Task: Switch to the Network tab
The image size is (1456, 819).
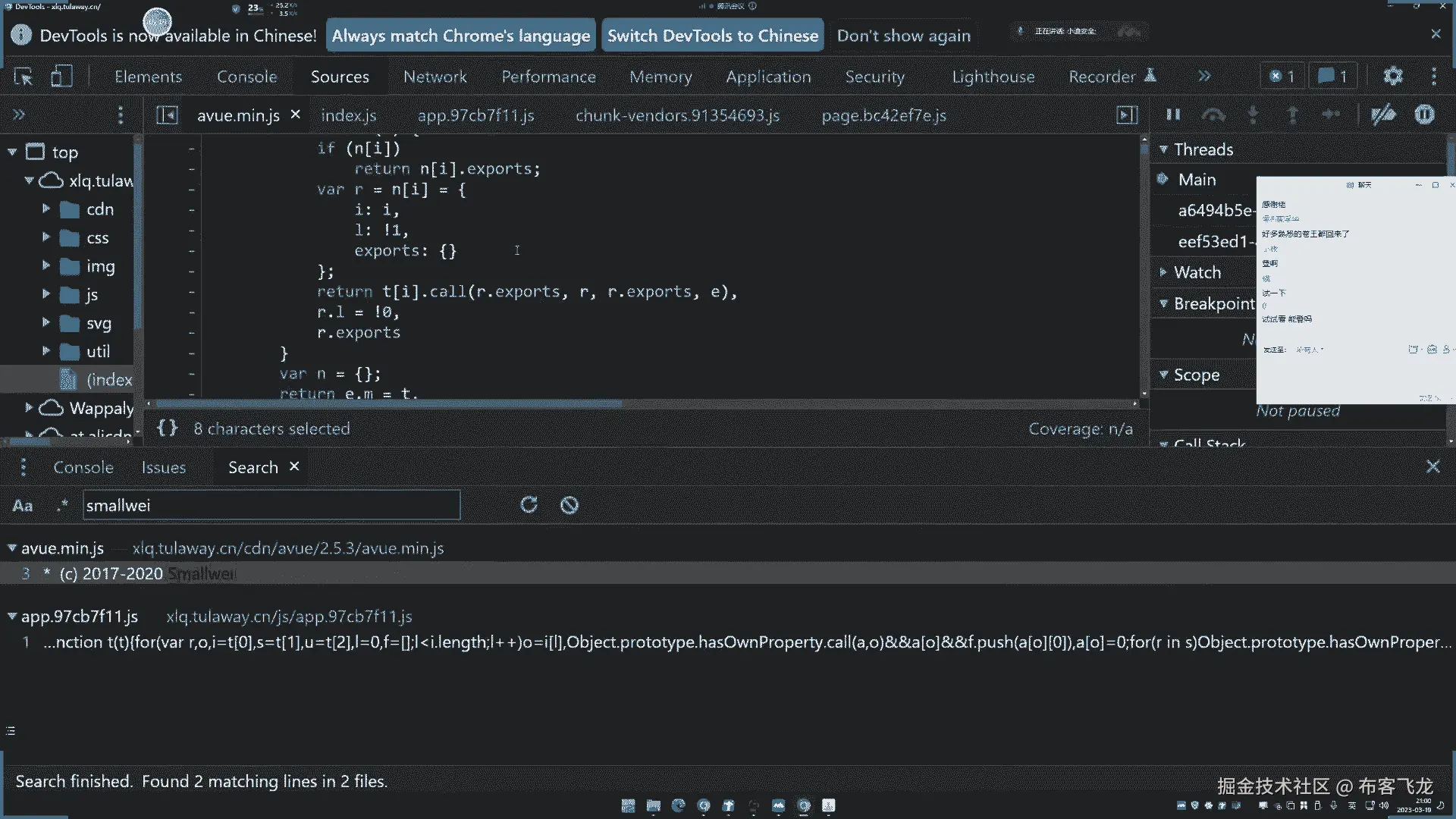Action: coord(435,77)
